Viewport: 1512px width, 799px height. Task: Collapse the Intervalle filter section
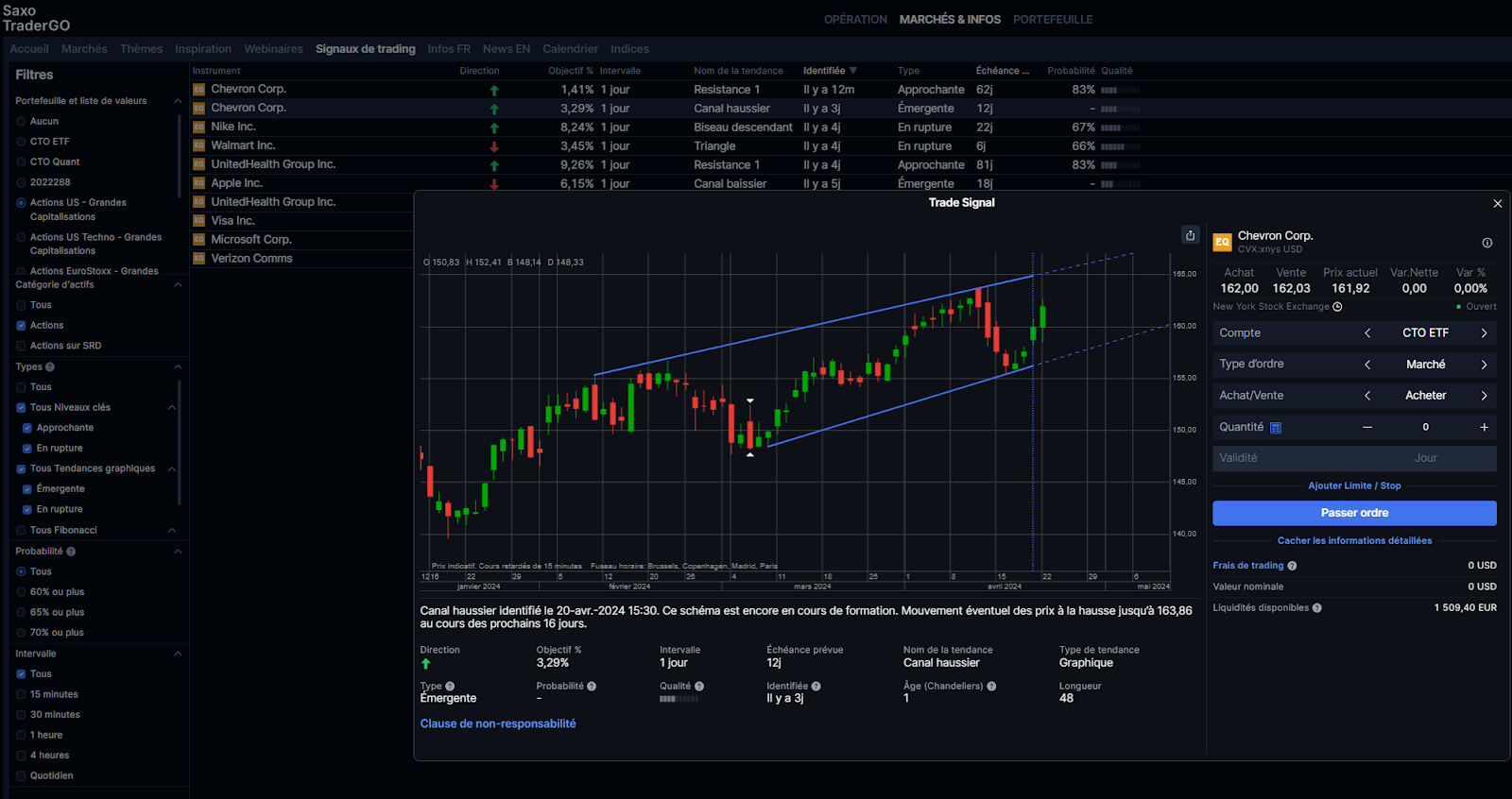coord(178,654)
